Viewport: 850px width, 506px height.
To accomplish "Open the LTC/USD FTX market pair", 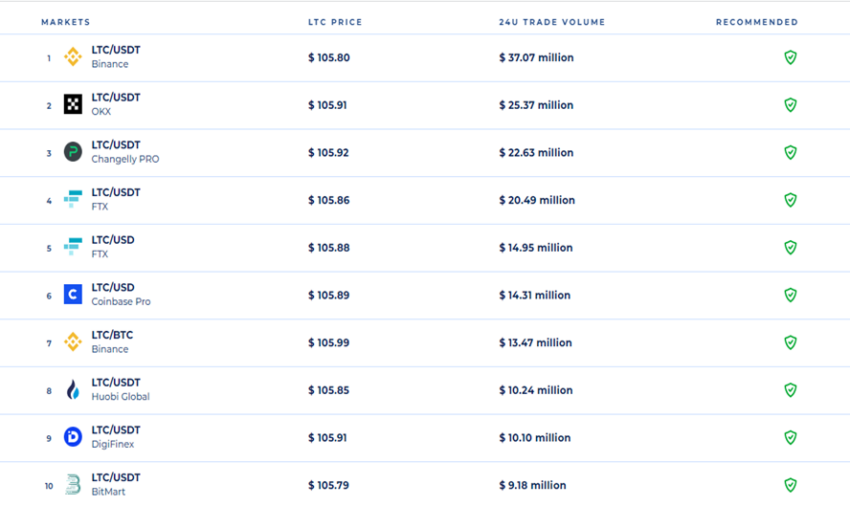I will [113, 240].
